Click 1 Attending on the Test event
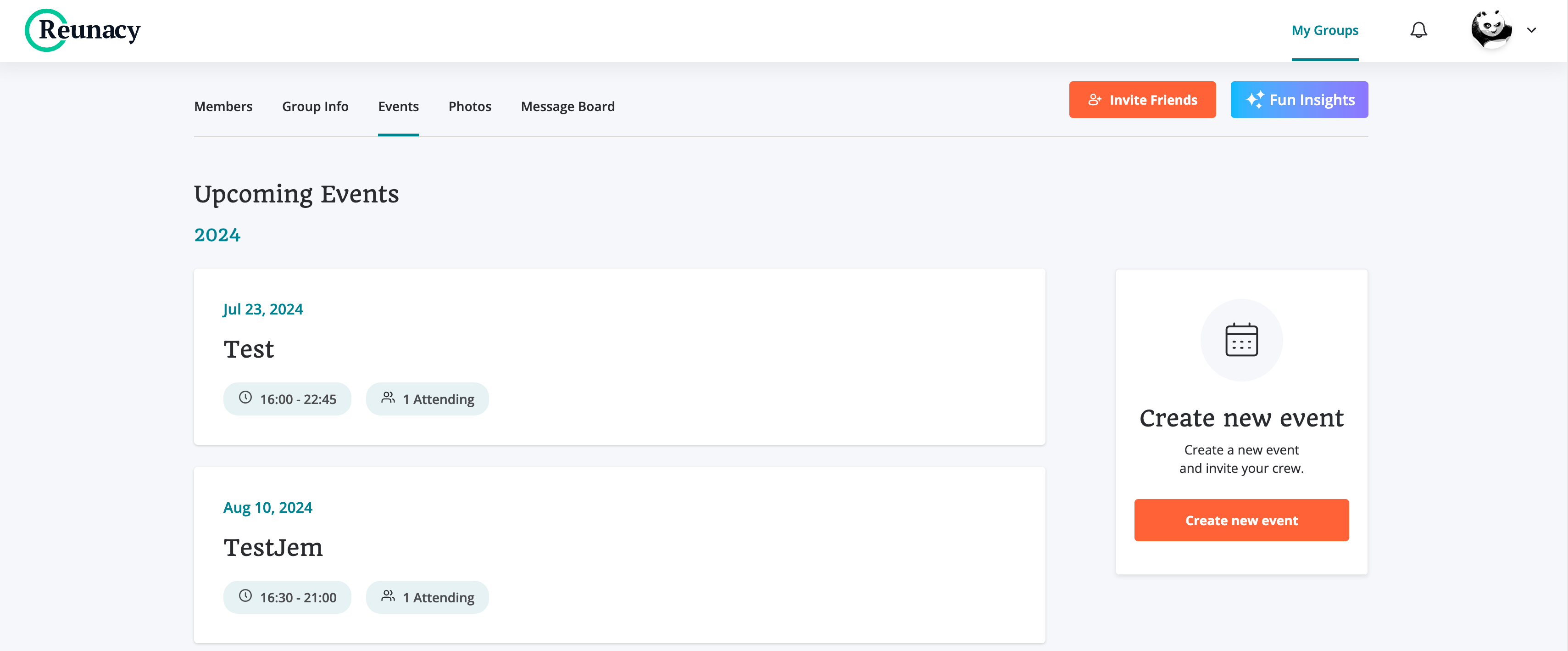The height and width of the screenshot is (651, 1568). pos(427,399)
